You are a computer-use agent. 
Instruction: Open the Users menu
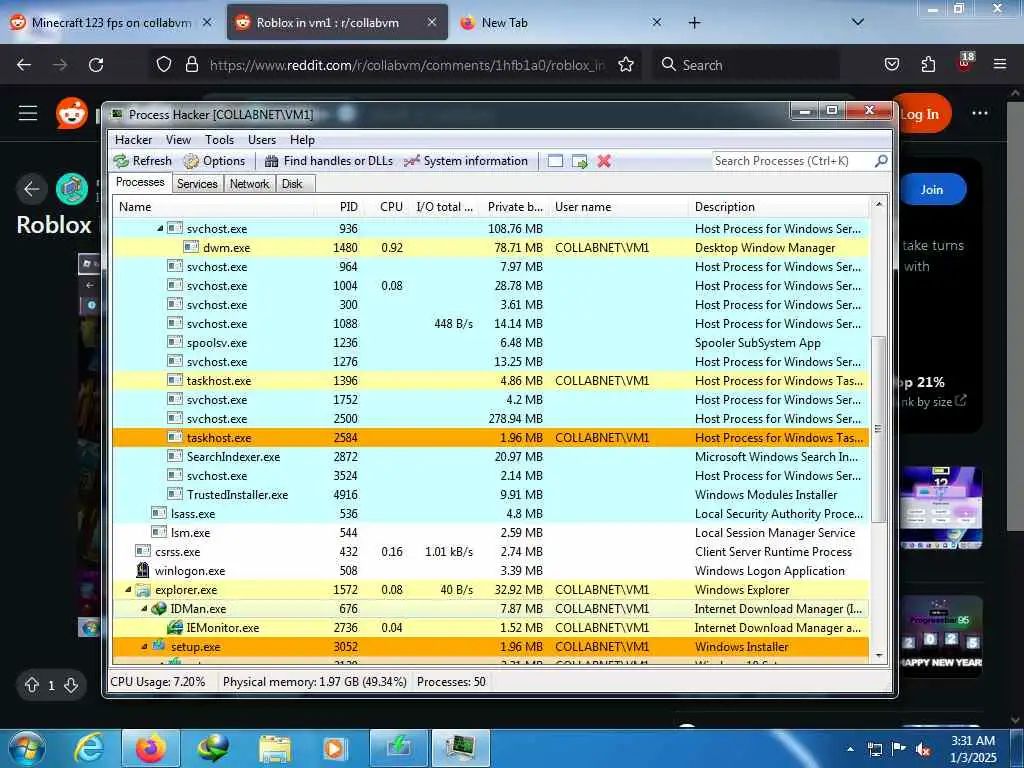[262, 140]
